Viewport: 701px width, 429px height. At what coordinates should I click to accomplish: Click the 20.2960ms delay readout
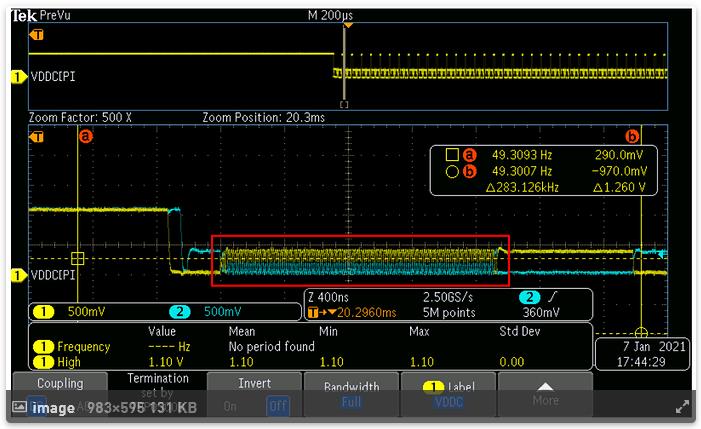tap(367, 312)
